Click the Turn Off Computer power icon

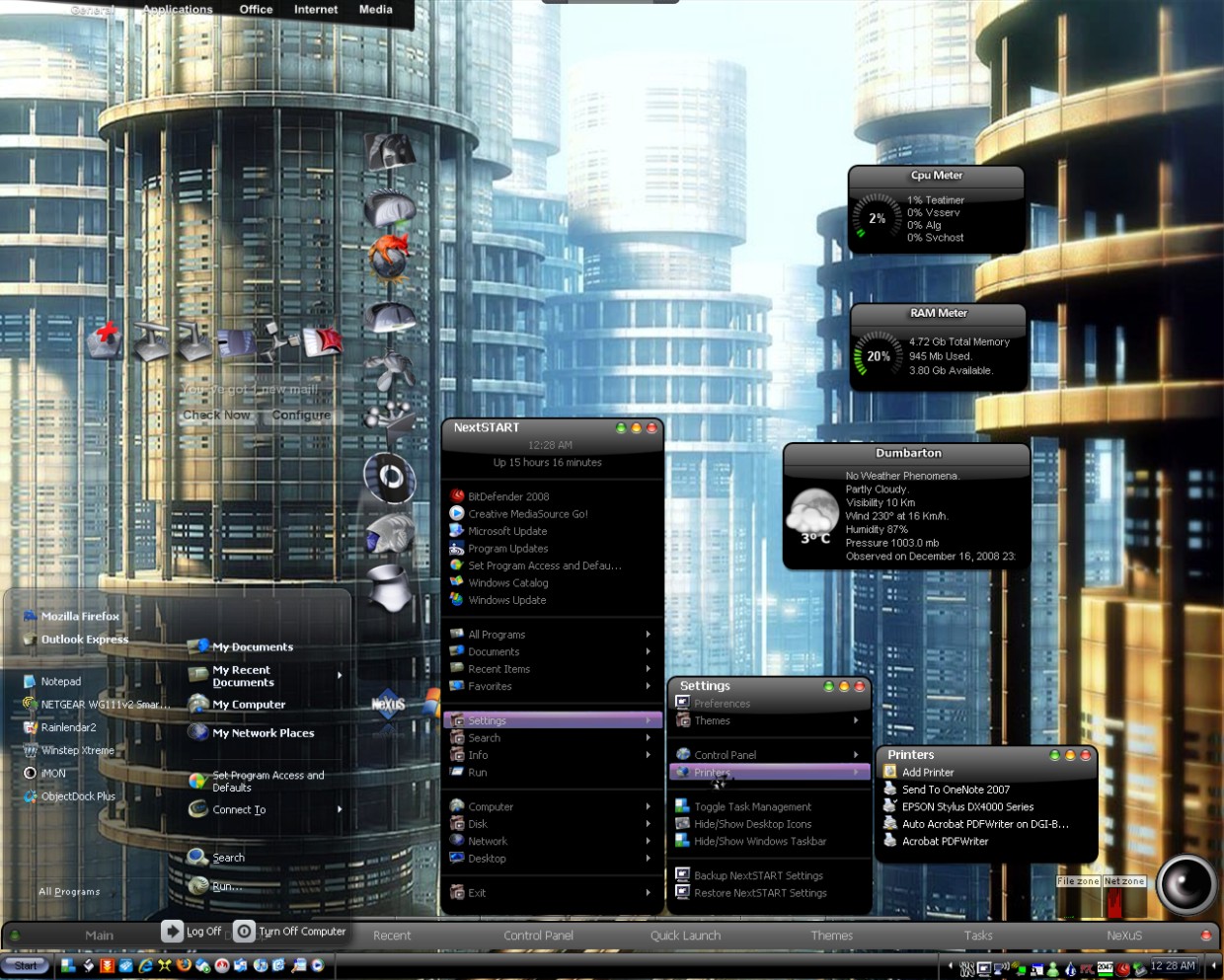245,931
